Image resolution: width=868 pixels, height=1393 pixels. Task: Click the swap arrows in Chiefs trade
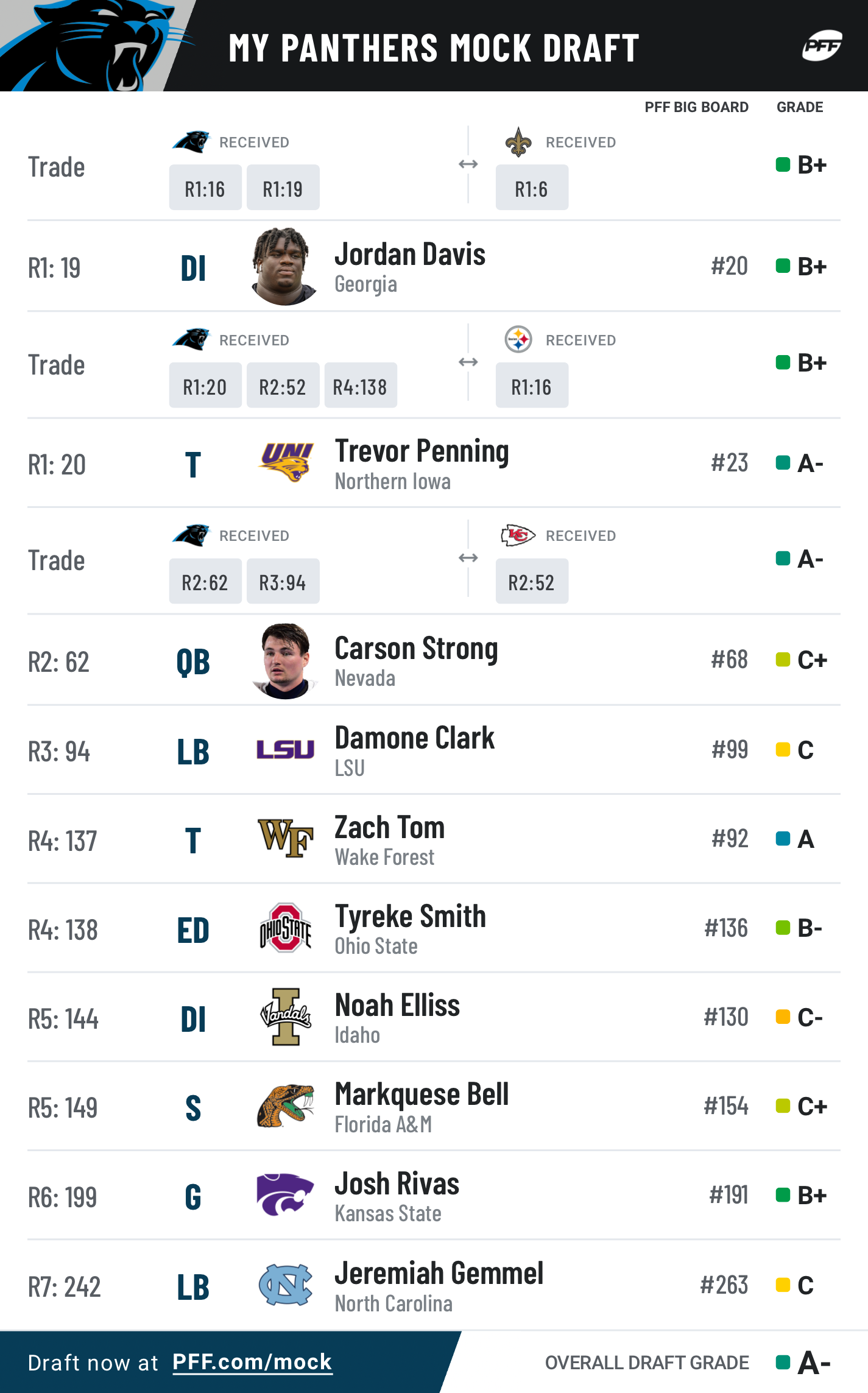468,558
